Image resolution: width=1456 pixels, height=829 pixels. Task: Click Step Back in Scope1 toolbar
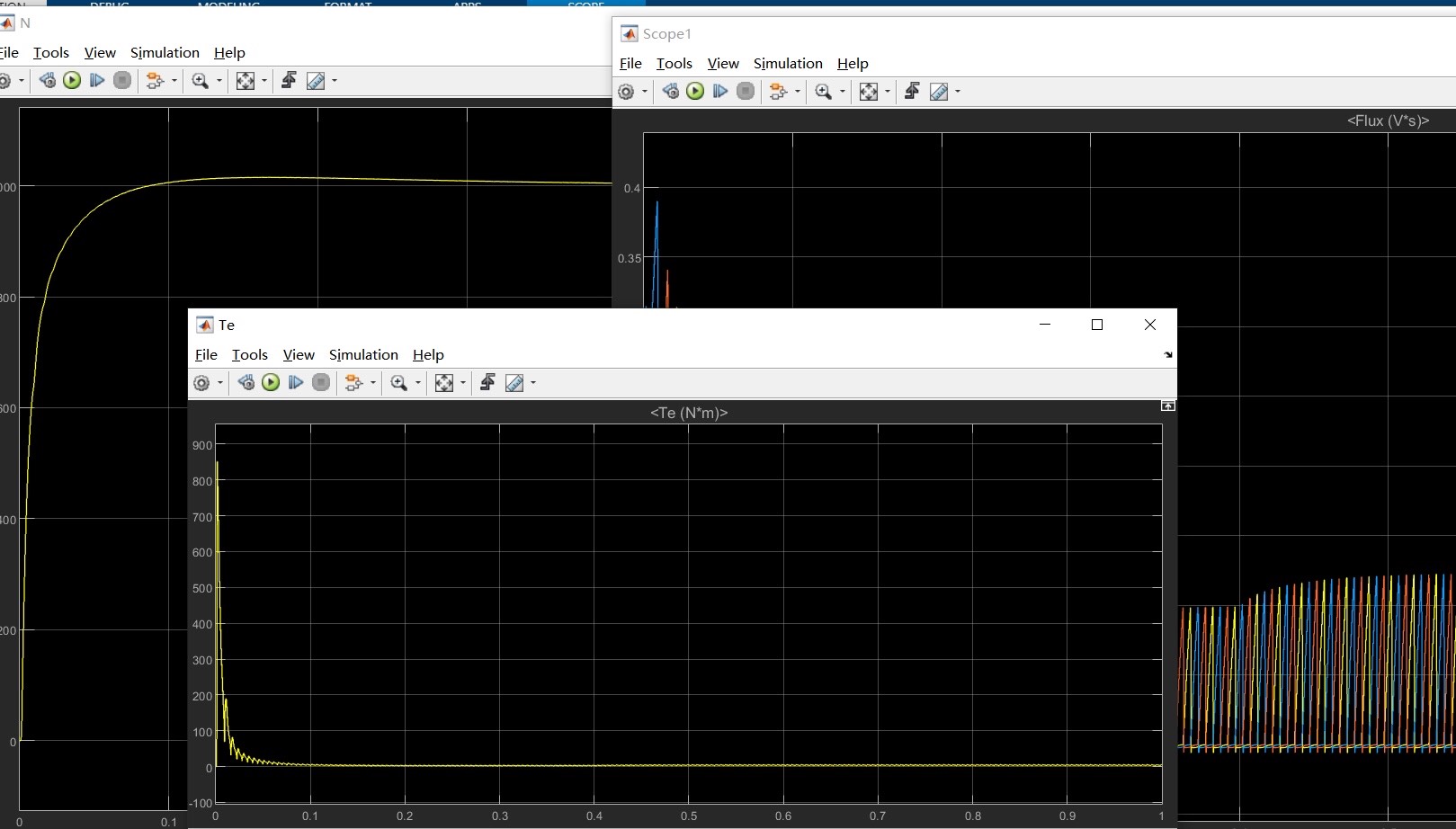coord(670,92)
